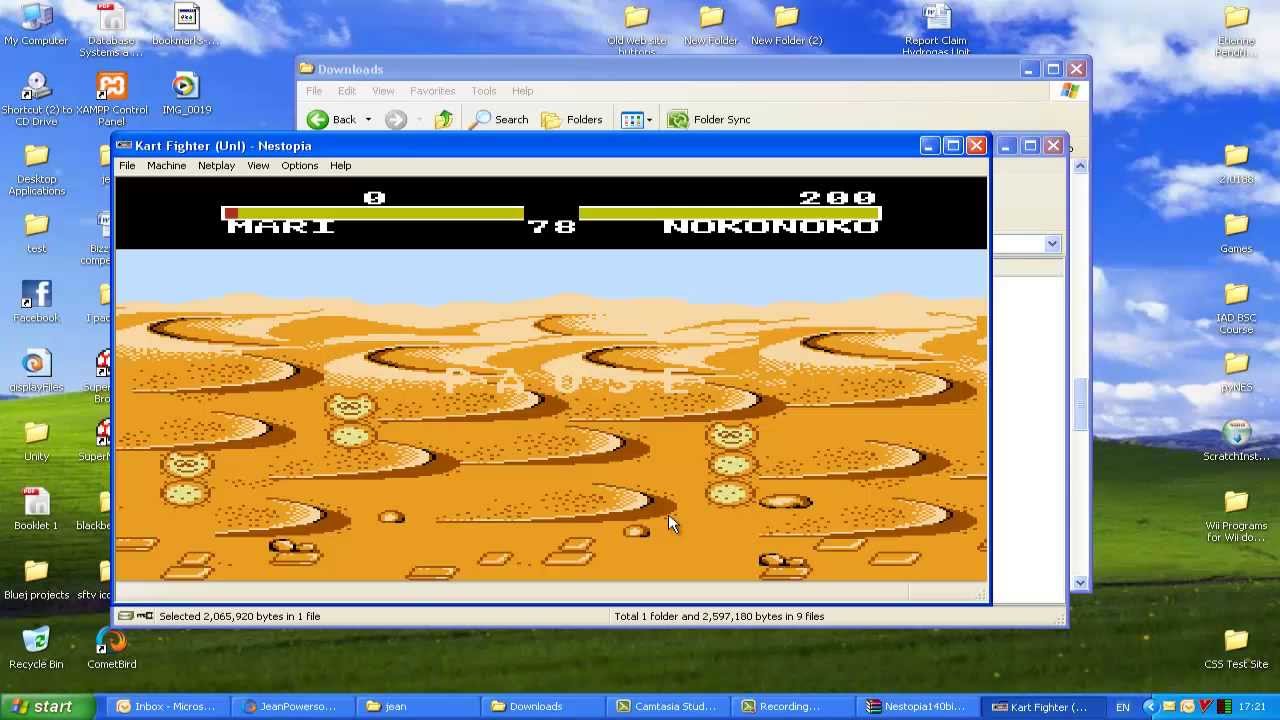Select the New Folder (2) desktop icon

click(x=786, y=27)
